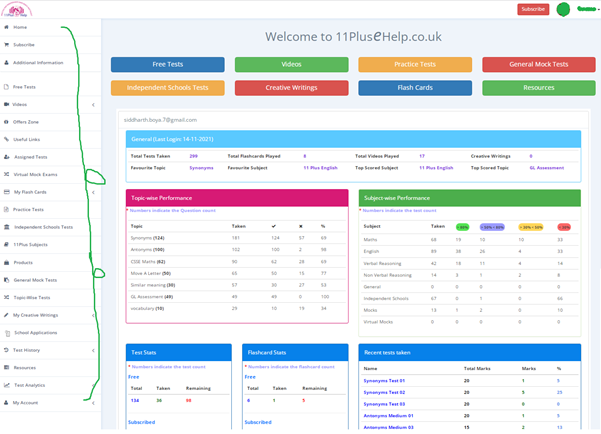Click the Independent Schools Tests orange button

[167, 88]
